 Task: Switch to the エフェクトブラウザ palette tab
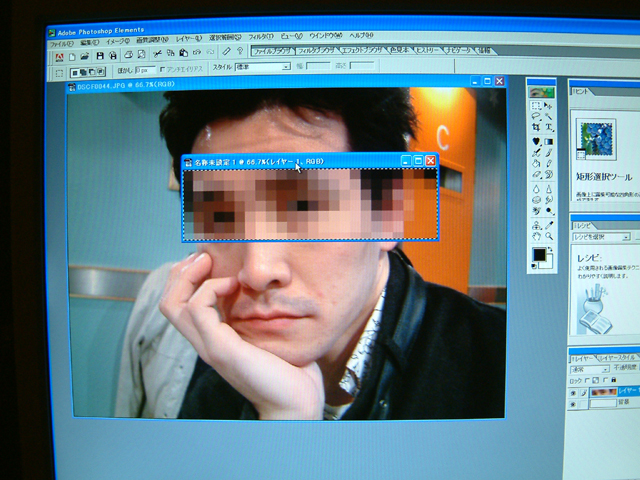(x=362, y=50)
